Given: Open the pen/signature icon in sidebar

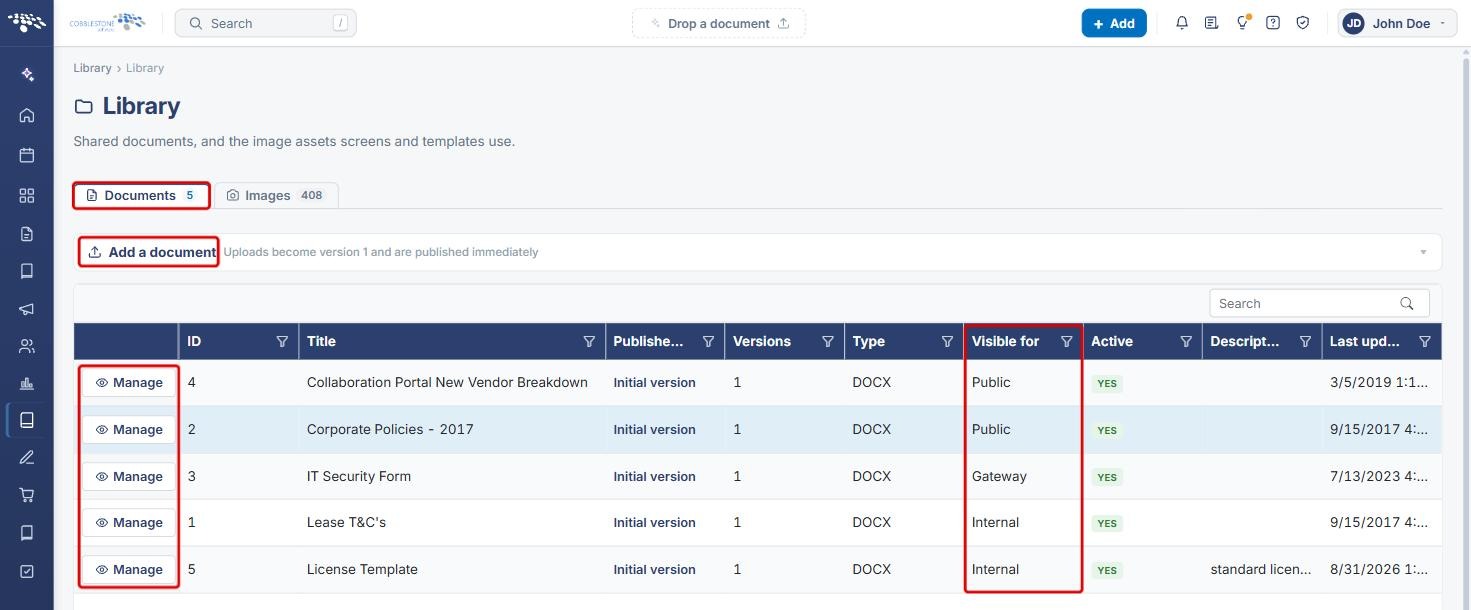Looking at the screenshot, I should (27, 458).
